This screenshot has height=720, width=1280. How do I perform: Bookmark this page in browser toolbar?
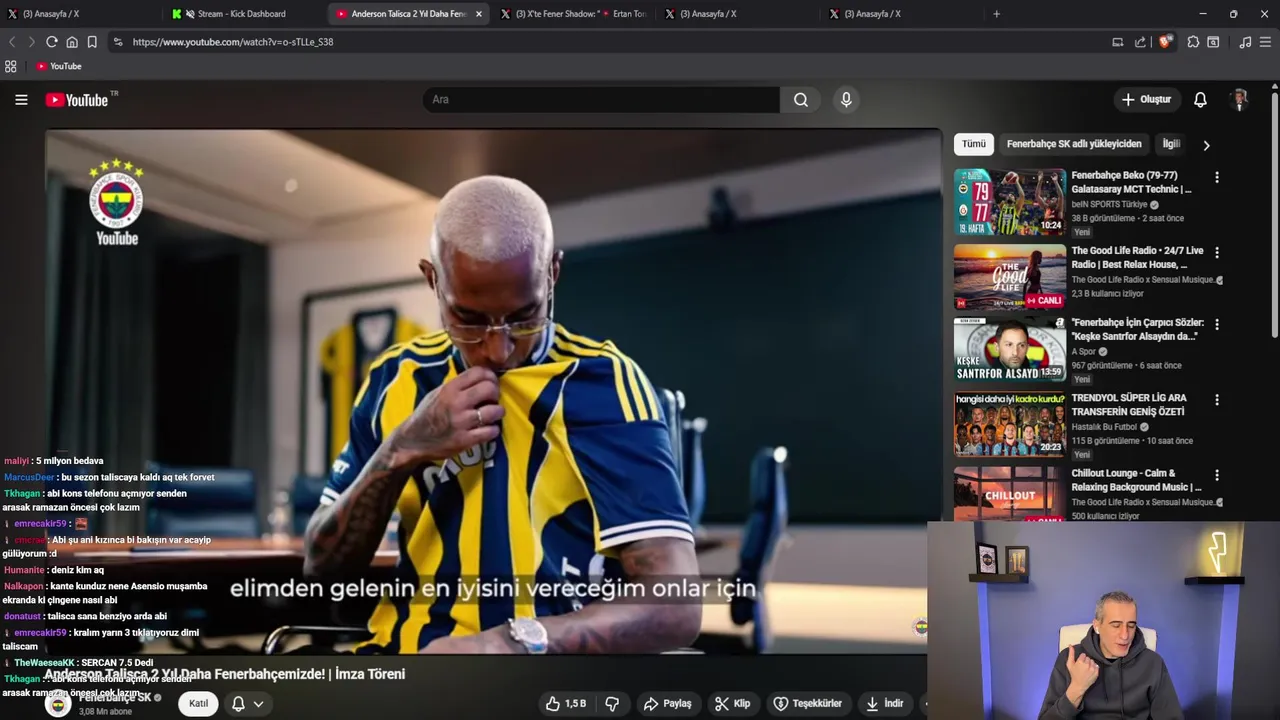click(92, 42)
